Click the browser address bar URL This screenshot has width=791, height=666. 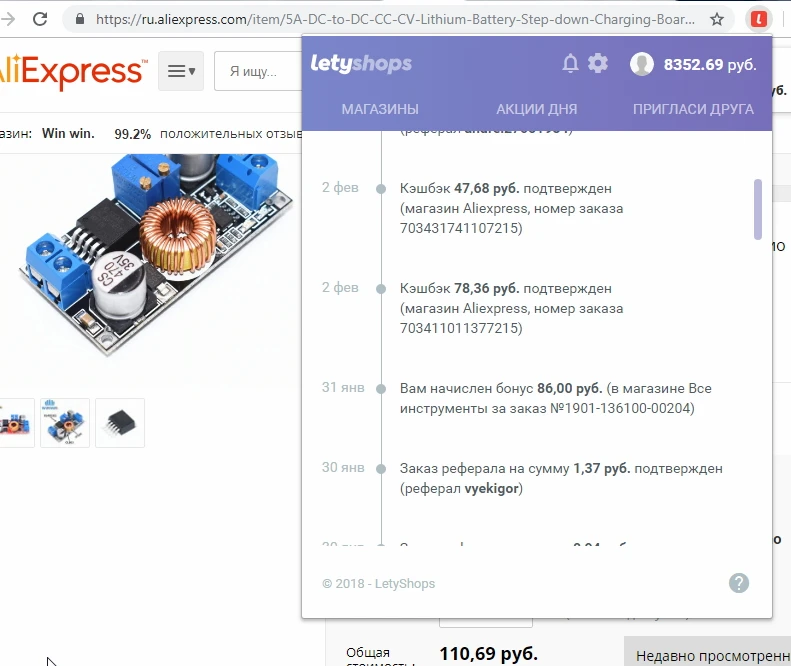395,19
